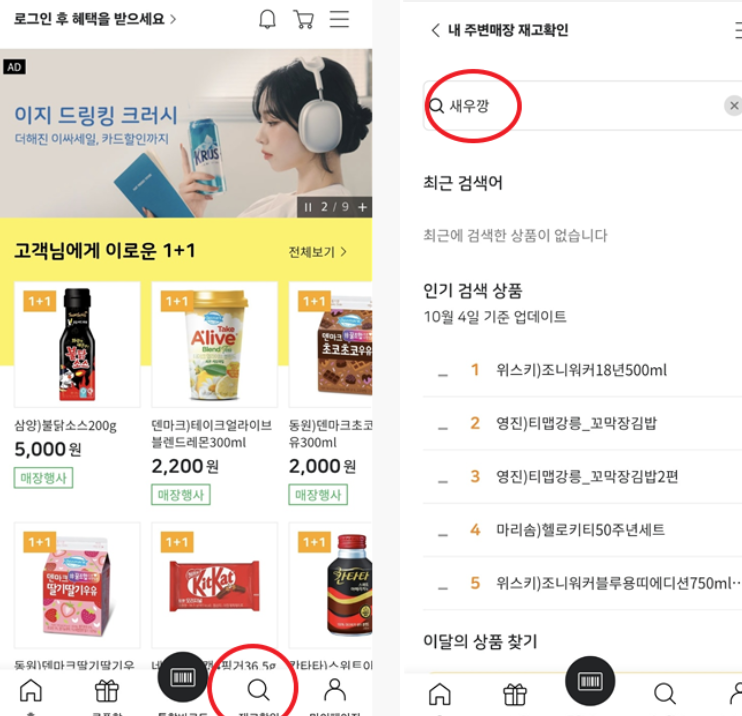The image size is (742, 716).
Task: Click the 새우깡 search input field
Action: 583,106
